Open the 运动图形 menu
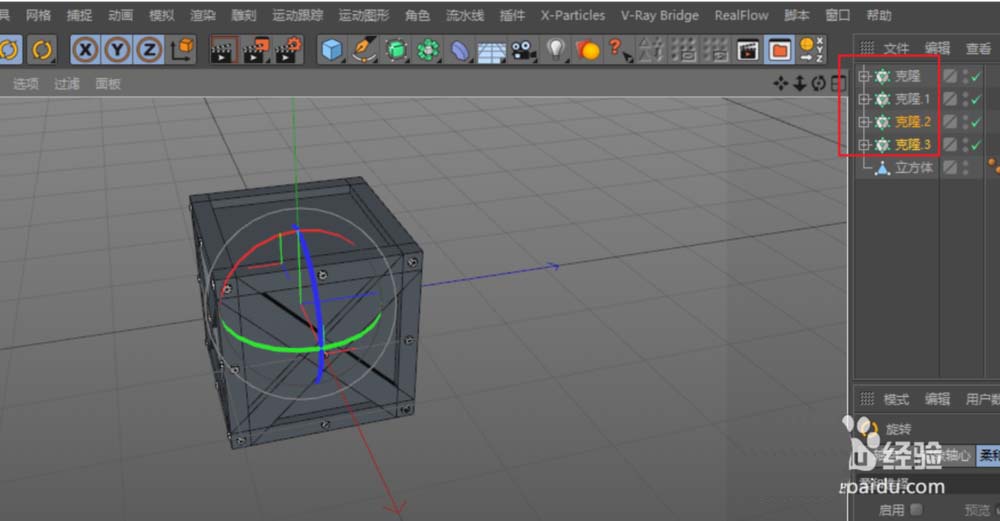The image size is (1000, 521). 364,15
